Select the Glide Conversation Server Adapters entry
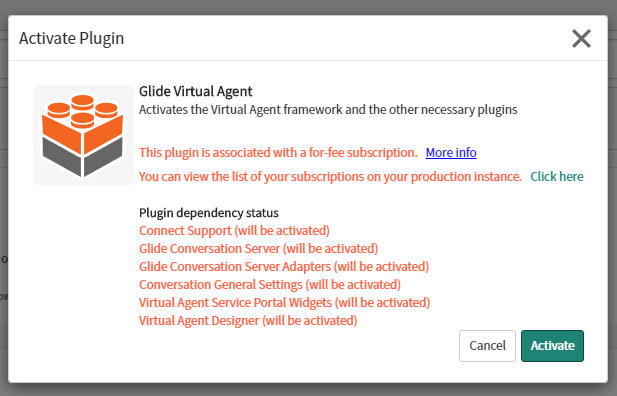Image resolution: width=617 pixels, height=396 pixels. (284, 267)
